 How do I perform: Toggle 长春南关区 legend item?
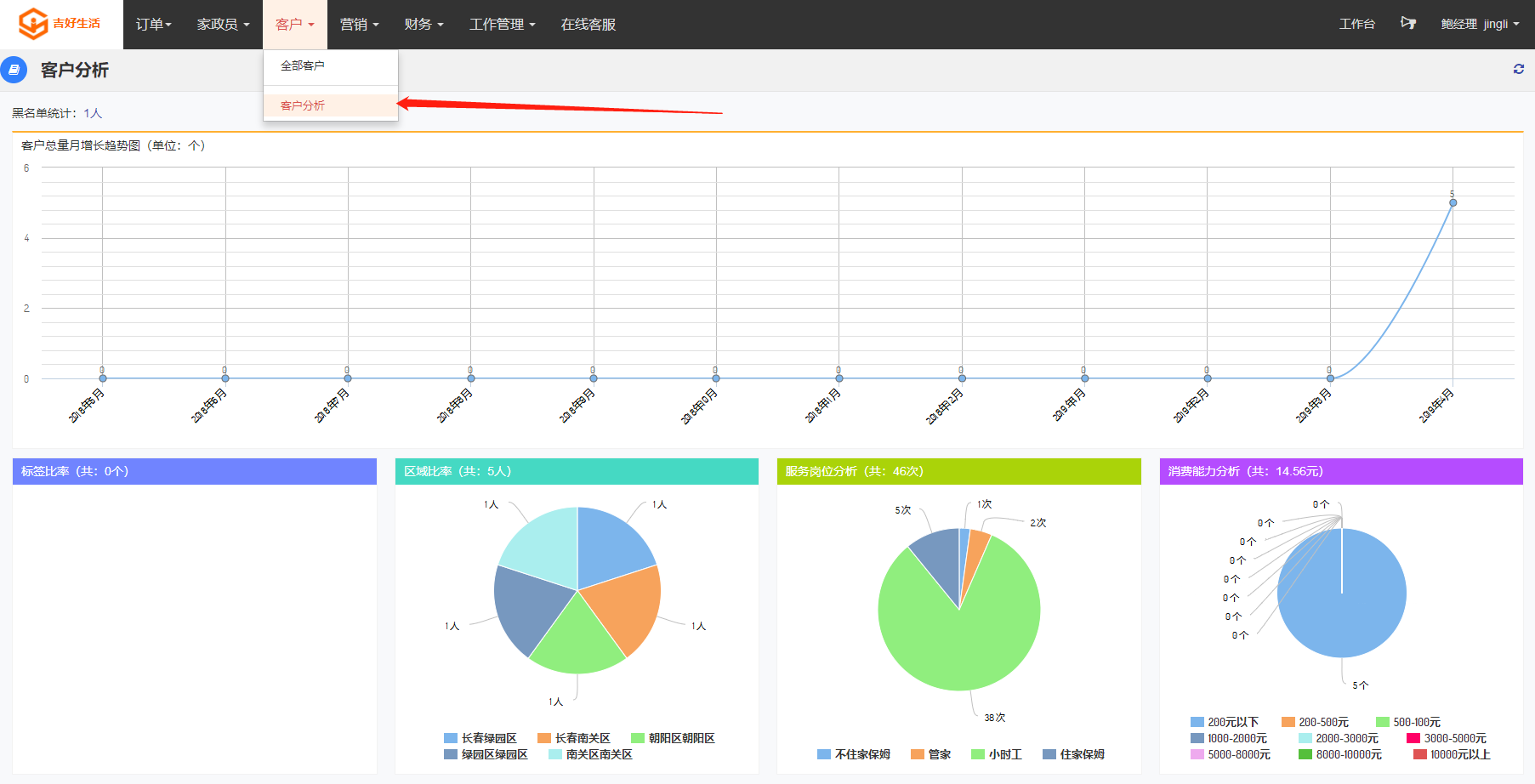[x=574, y=738]
